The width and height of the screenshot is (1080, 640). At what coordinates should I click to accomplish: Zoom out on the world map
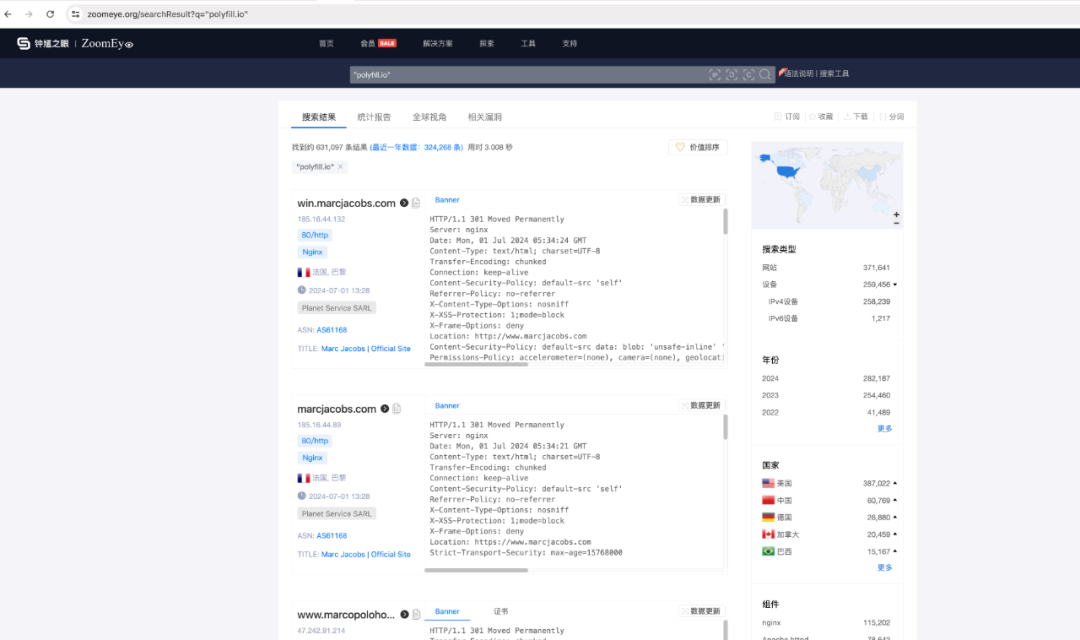896,223
